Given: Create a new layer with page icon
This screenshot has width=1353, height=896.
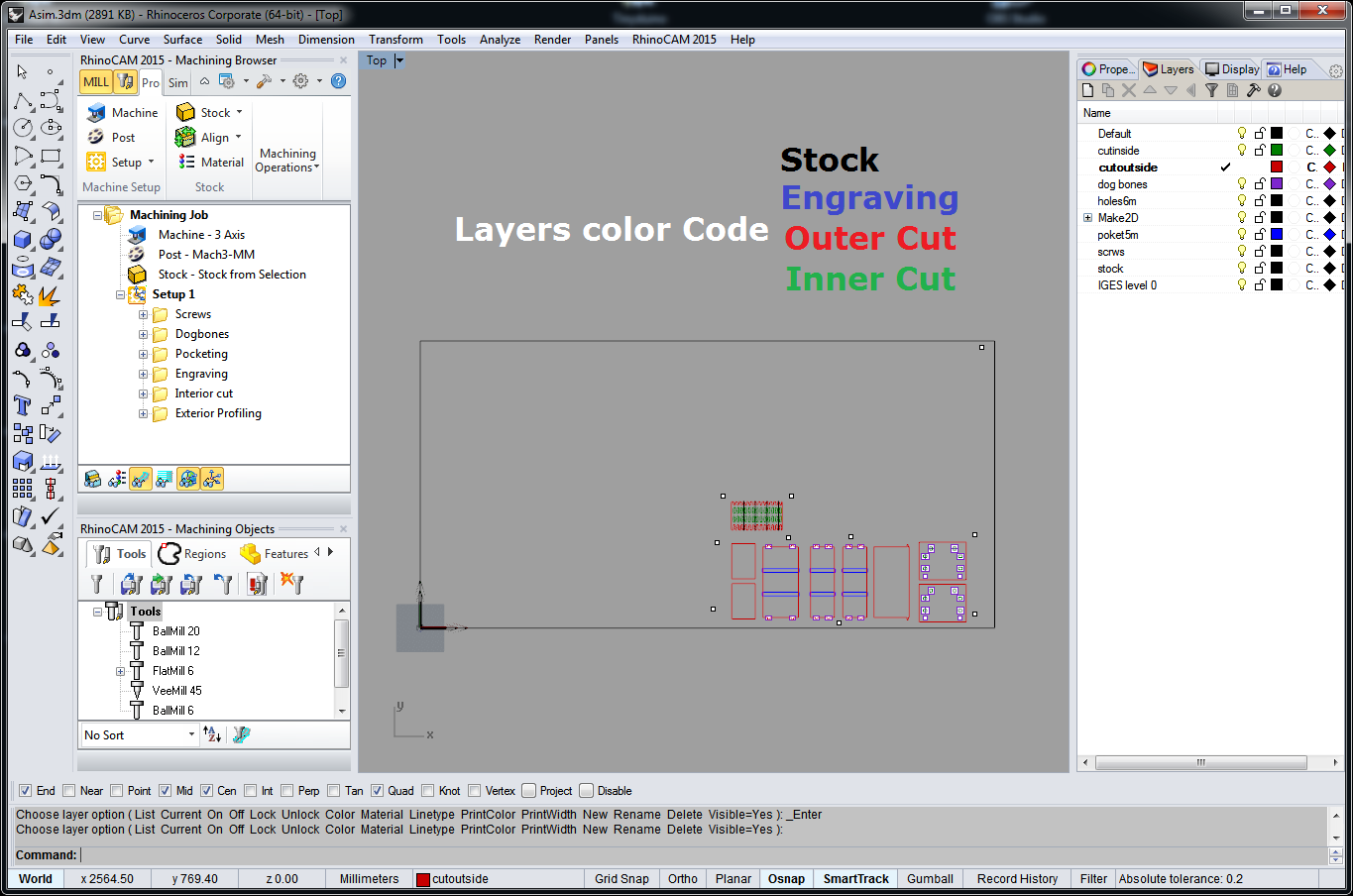Looking at the screenshot, I should (1088, 90).
